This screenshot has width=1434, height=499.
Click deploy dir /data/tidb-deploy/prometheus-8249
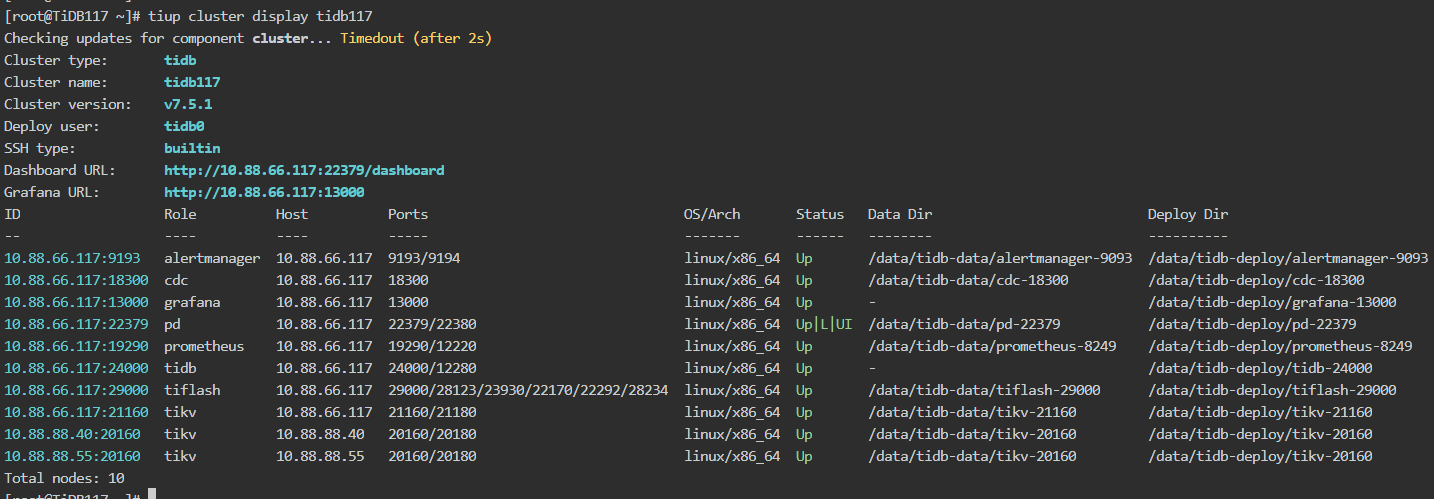point(1280,346)
